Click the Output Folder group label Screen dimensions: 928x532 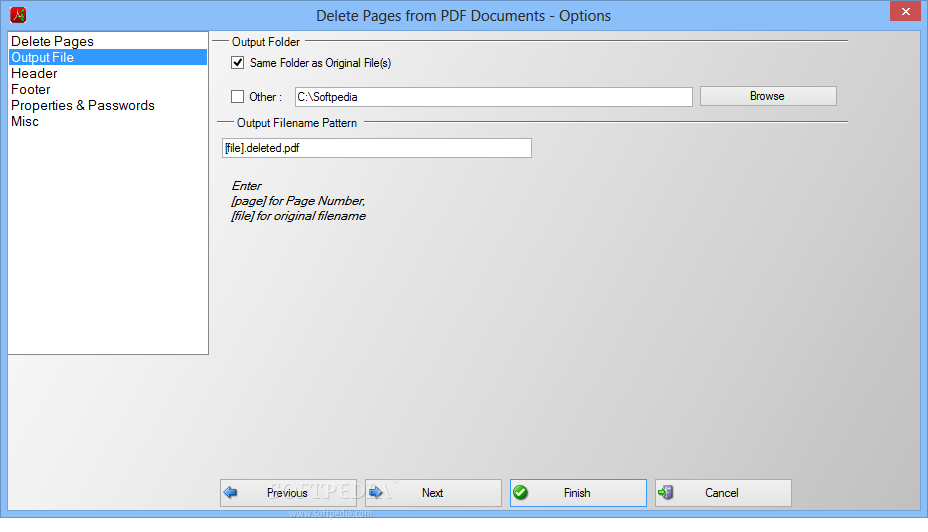pyautogui.click(x=266, y=42)
